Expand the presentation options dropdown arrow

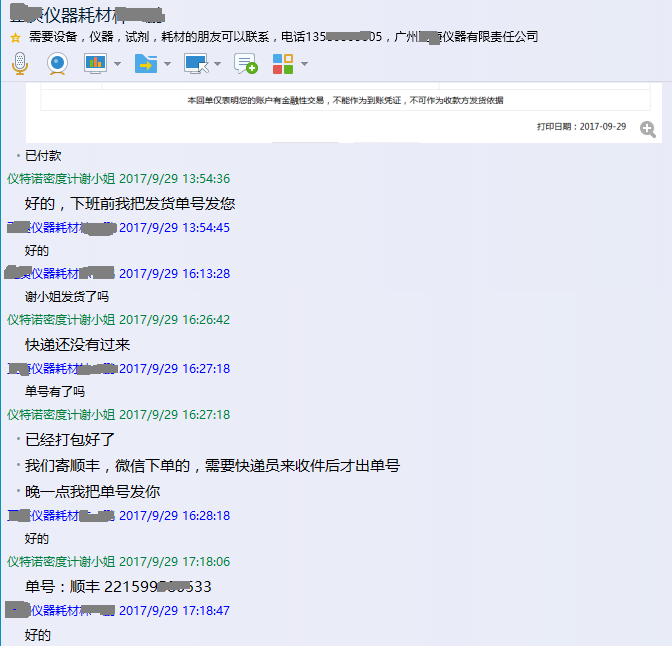pyautogui.click(x=118, y=64)
